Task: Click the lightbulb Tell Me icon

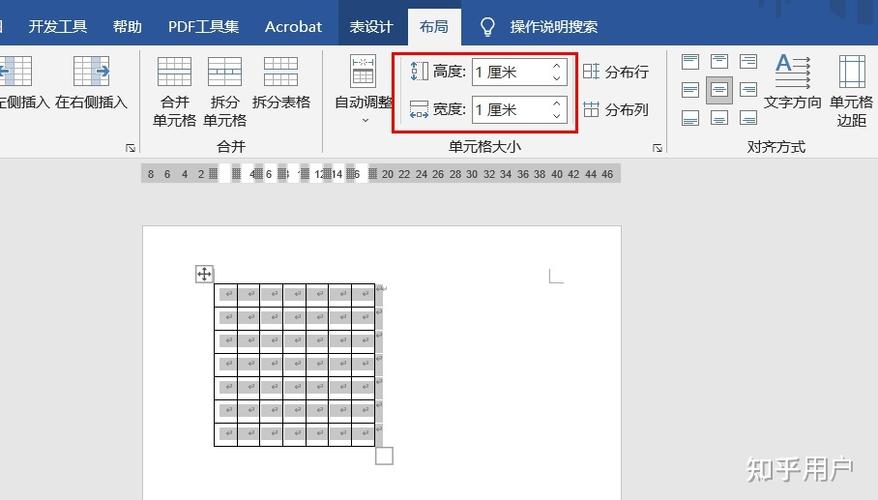Action: [x=488, y=26]
